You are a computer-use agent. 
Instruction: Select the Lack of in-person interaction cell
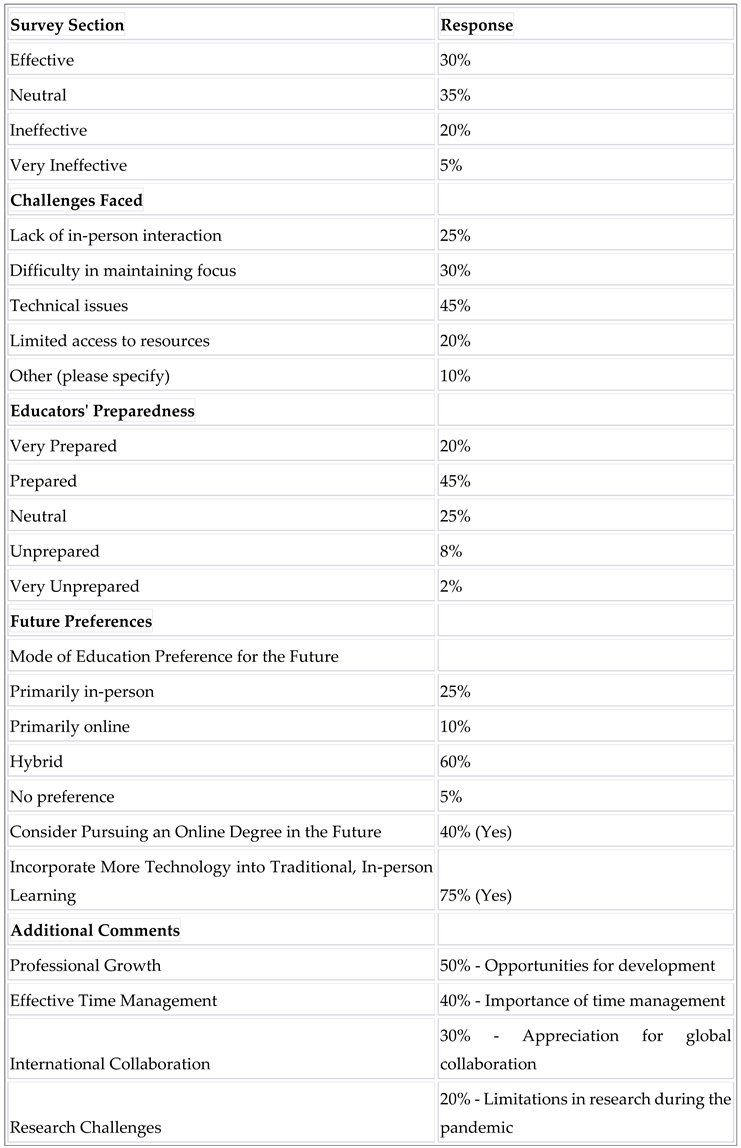(x=116, y=235)
